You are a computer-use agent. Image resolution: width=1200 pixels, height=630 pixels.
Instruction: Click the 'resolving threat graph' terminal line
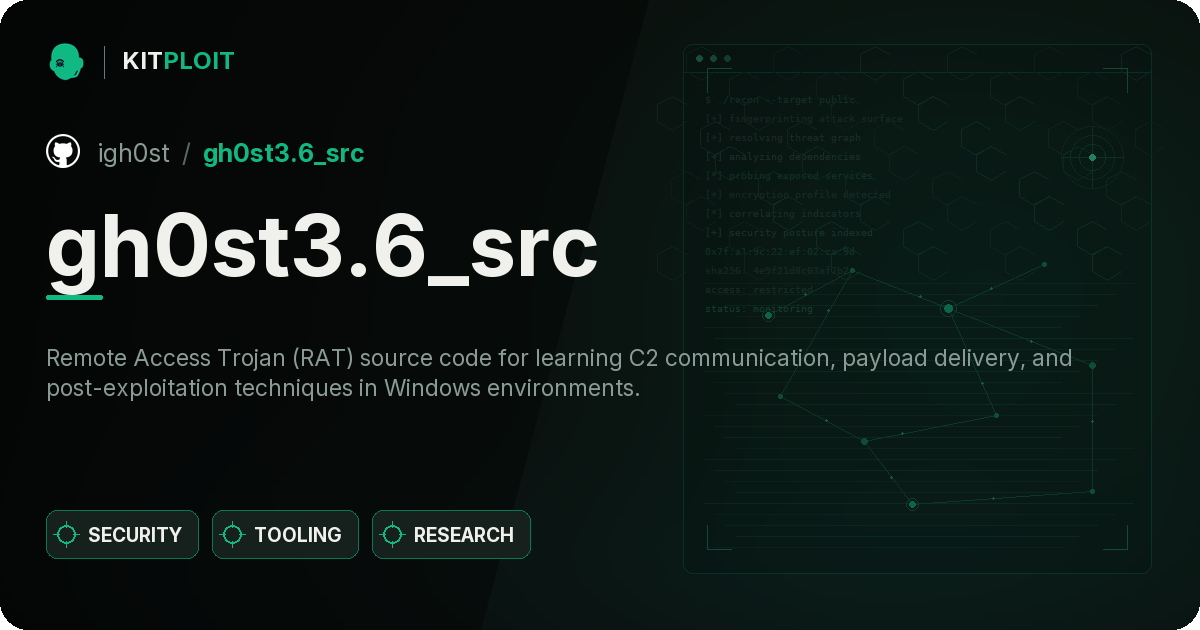pyautogui.click(x=783, y=138)
